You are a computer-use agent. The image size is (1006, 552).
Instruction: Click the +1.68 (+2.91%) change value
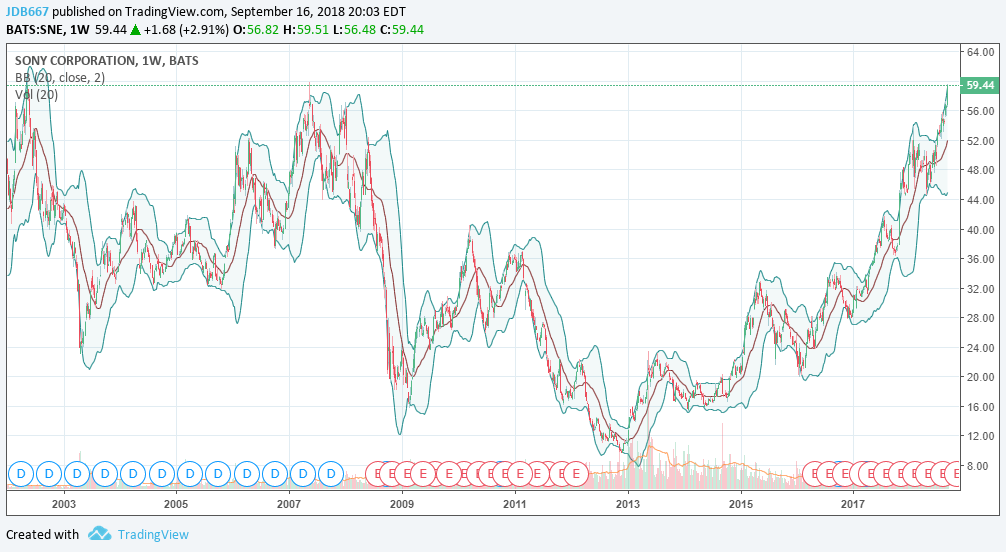point(186,30)
